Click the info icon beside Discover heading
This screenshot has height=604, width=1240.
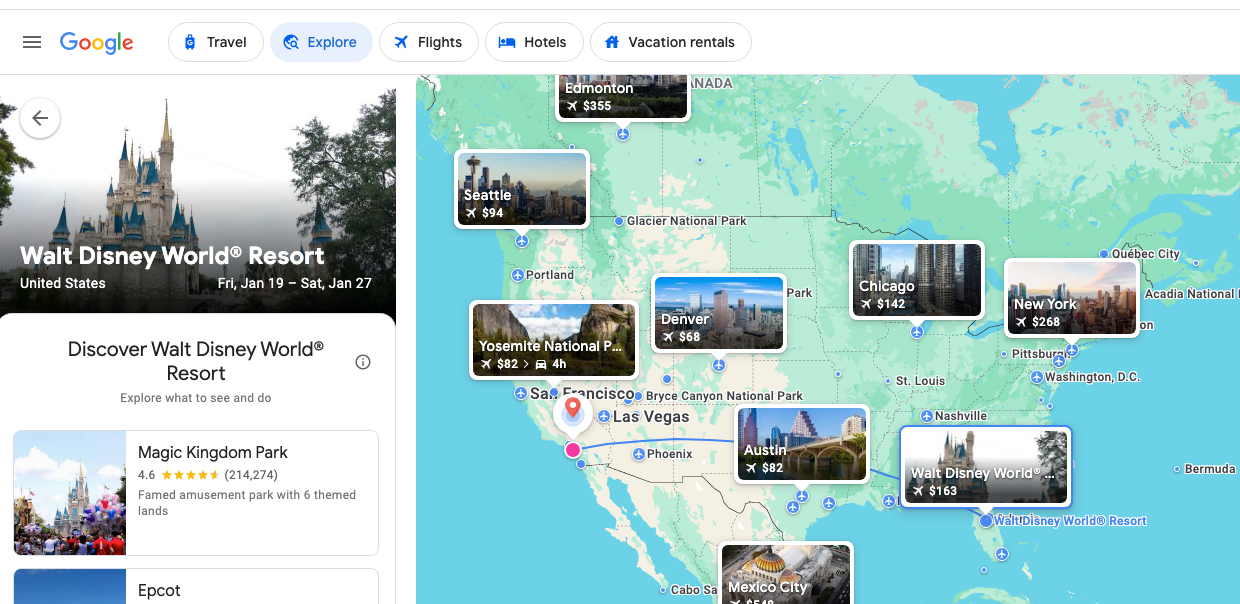tap(363, 362)
